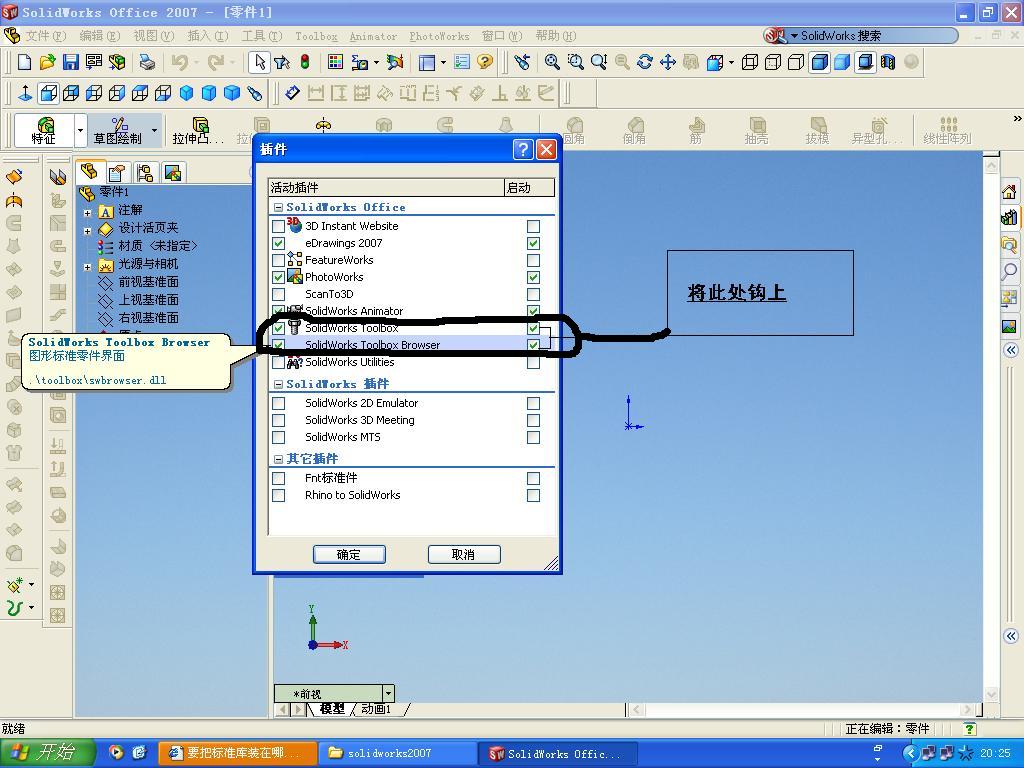Open the solidworks2007 taskbar folder
The width and height of the screenshot is (1024, 768).
(397, 753)
